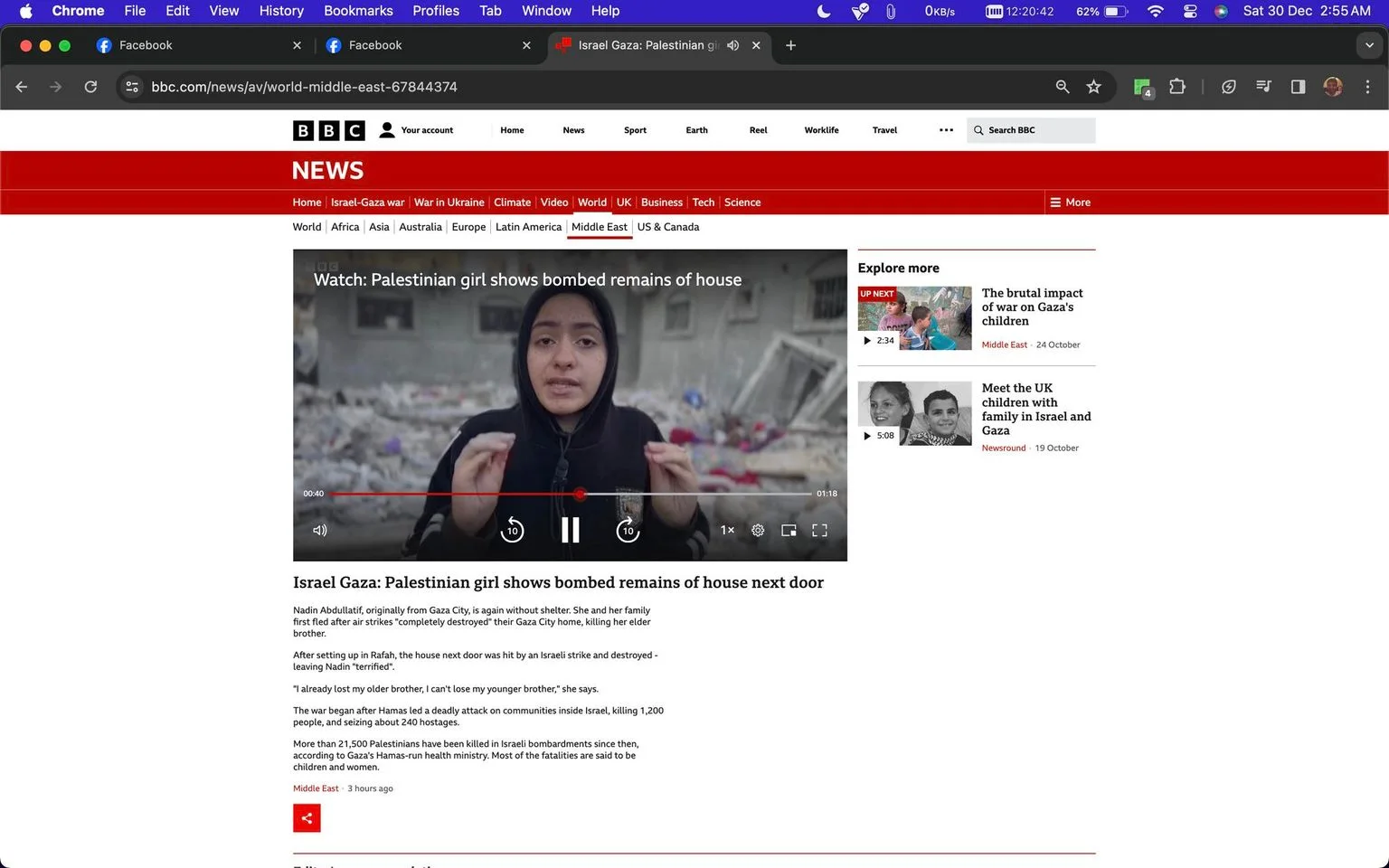Switch to the first Facebook tab

[199, 45]
